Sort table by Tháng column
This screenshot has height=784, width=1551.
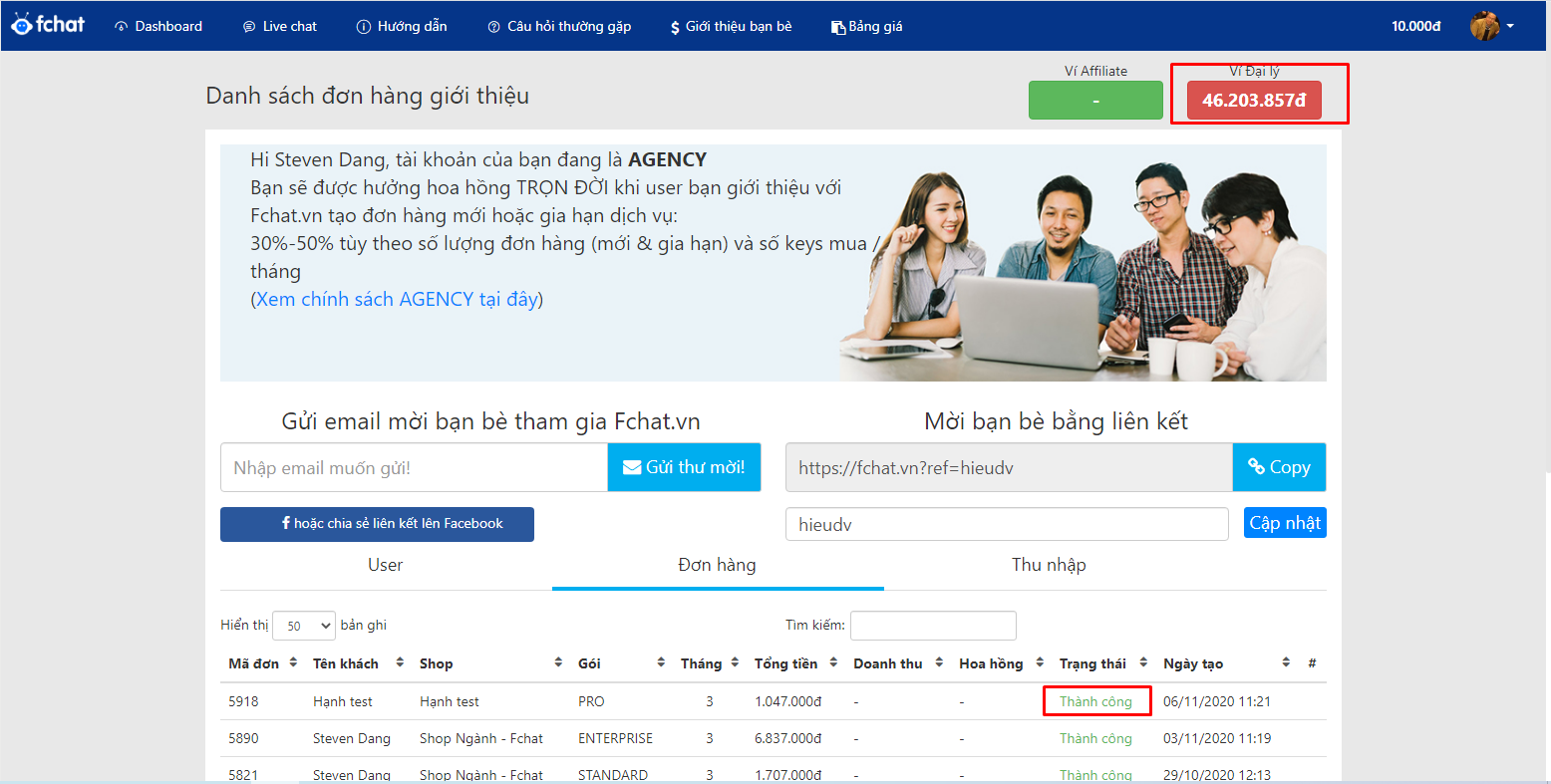tap(710, 663)
